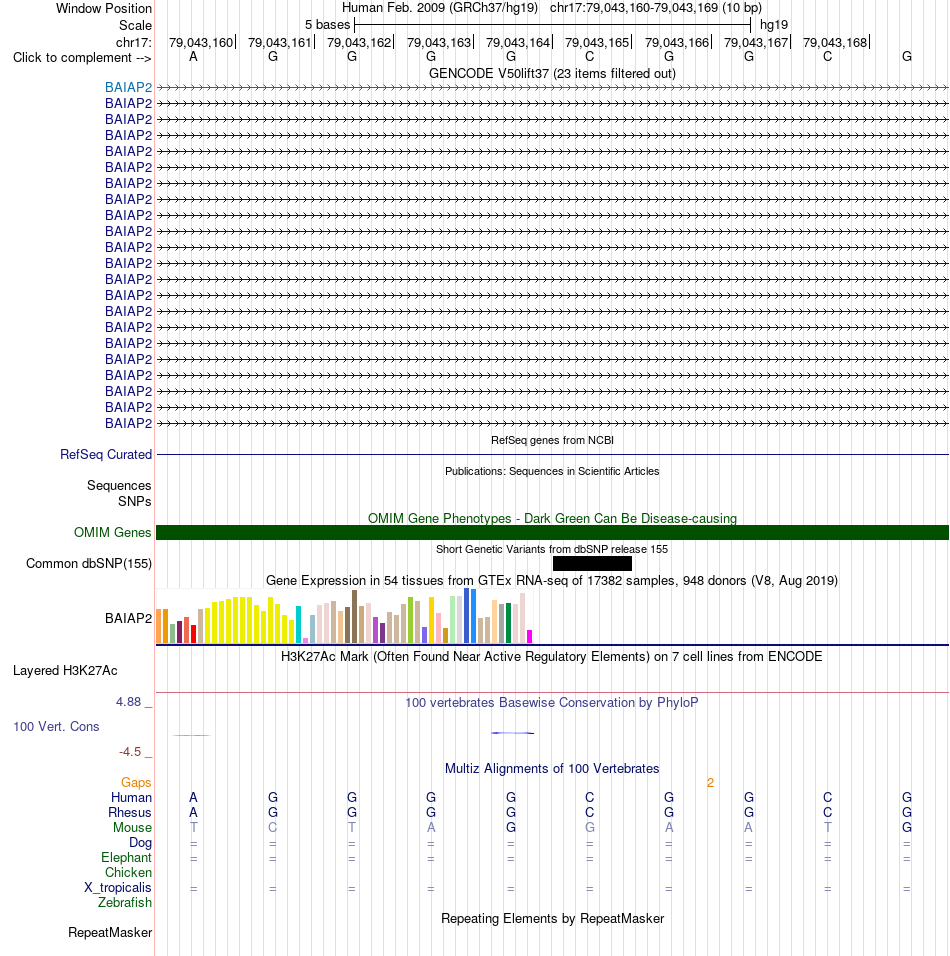Click the Chicken alignment row label
This screenshot has width=950, height=956.
(128, 872)
